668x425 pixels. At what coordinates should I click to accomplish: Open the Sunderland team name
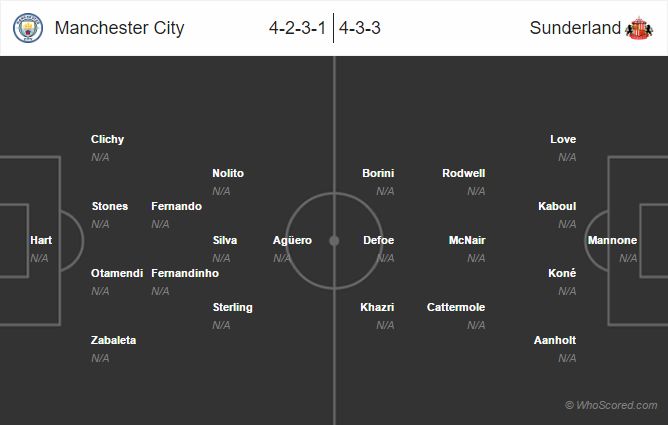tap(575, 28)
